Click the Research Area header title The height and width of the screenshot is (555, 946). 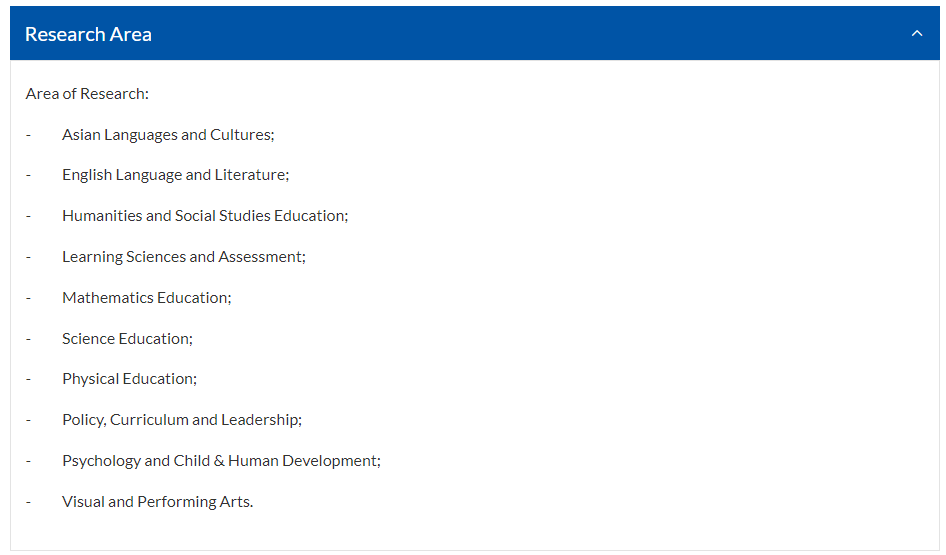88,34
